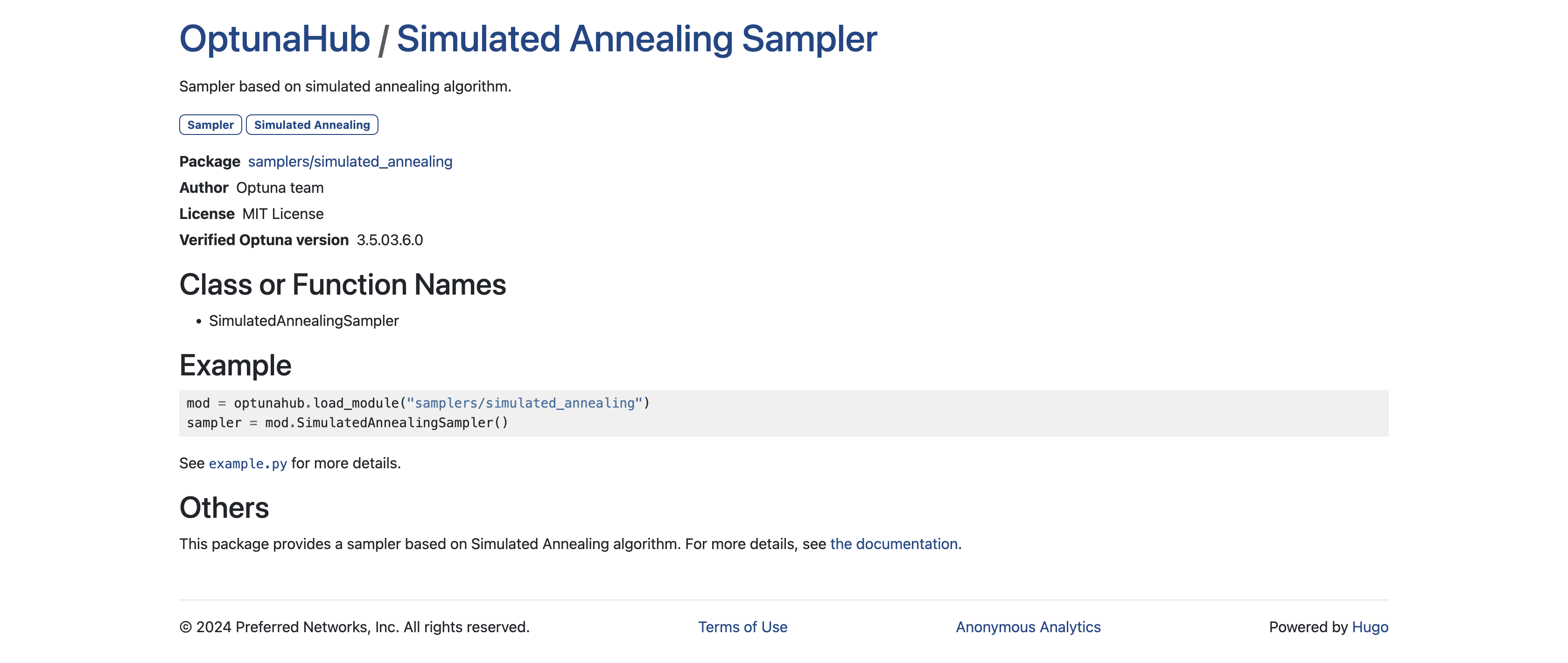The width and height of the screenshot is (1568, 663).
Task: Click the Simulated Annealing Sampler heading link
Action: tap(637, 39)
